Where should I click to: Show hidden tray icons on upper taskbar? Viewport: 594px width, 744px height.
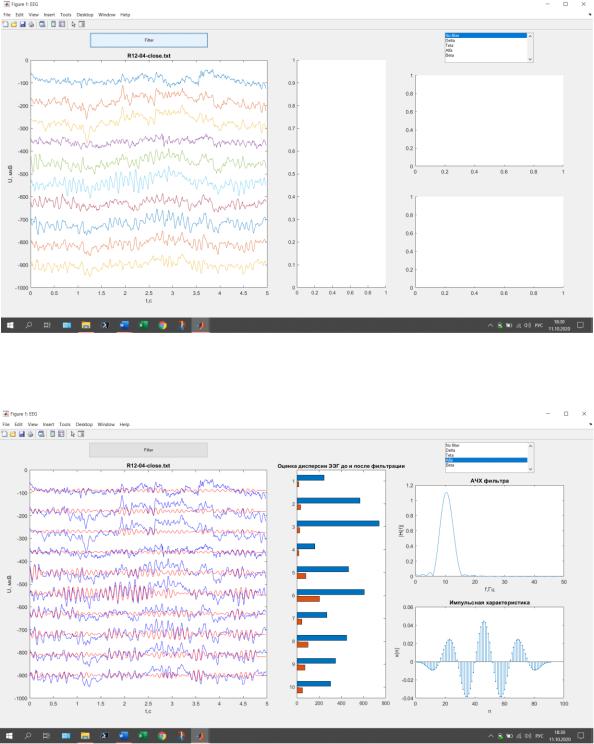(x=491, y=326)
